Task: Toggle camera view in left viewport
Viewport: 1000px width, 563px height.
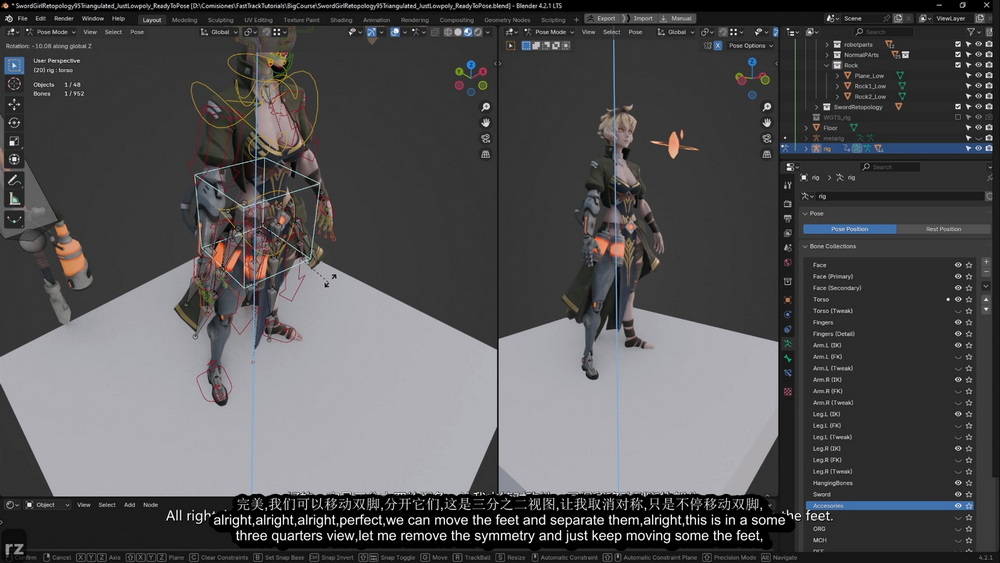Action: (485, 138)
